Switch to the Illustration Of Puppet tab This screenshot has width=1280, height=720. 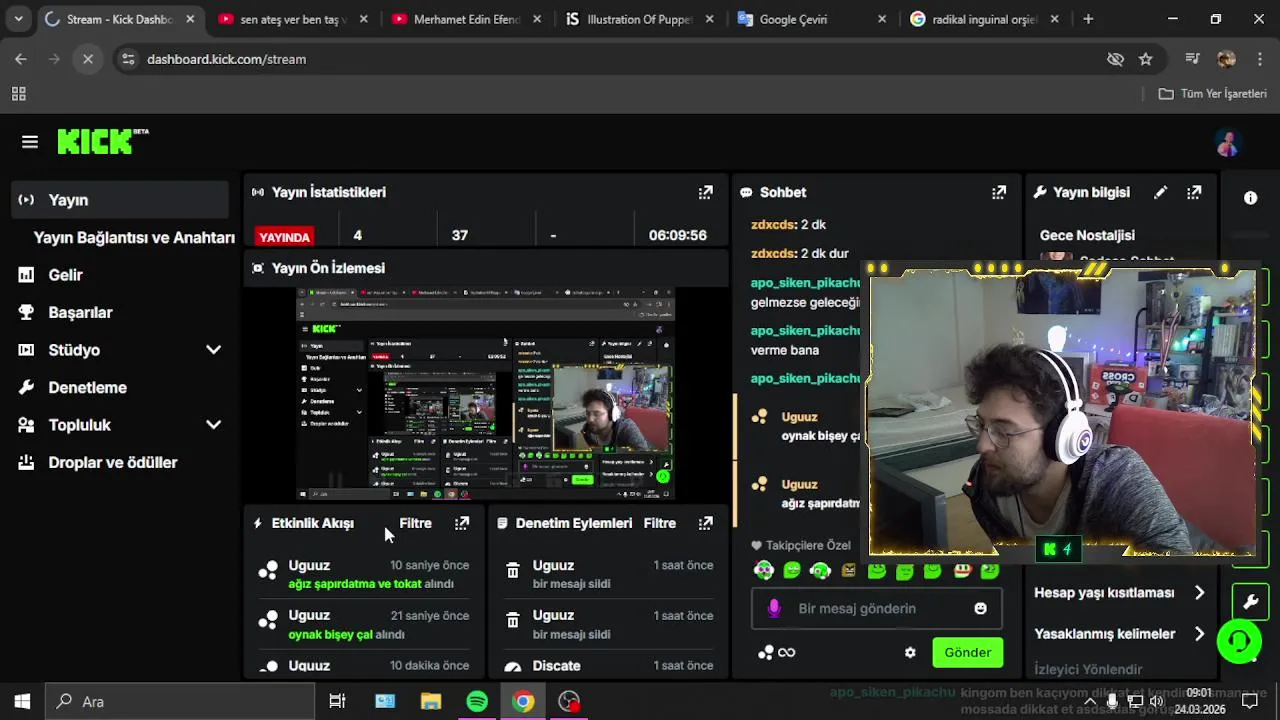pos(638,19)
